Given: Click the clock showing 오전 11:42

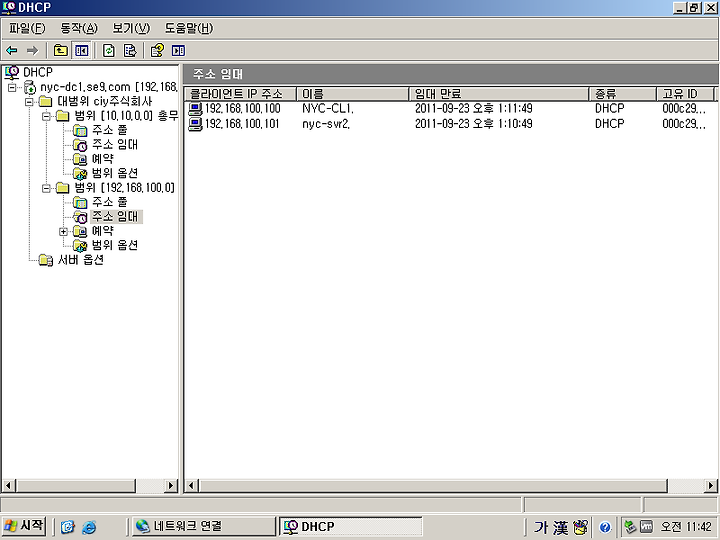Looking at the screenshot, I should (686, 527).
